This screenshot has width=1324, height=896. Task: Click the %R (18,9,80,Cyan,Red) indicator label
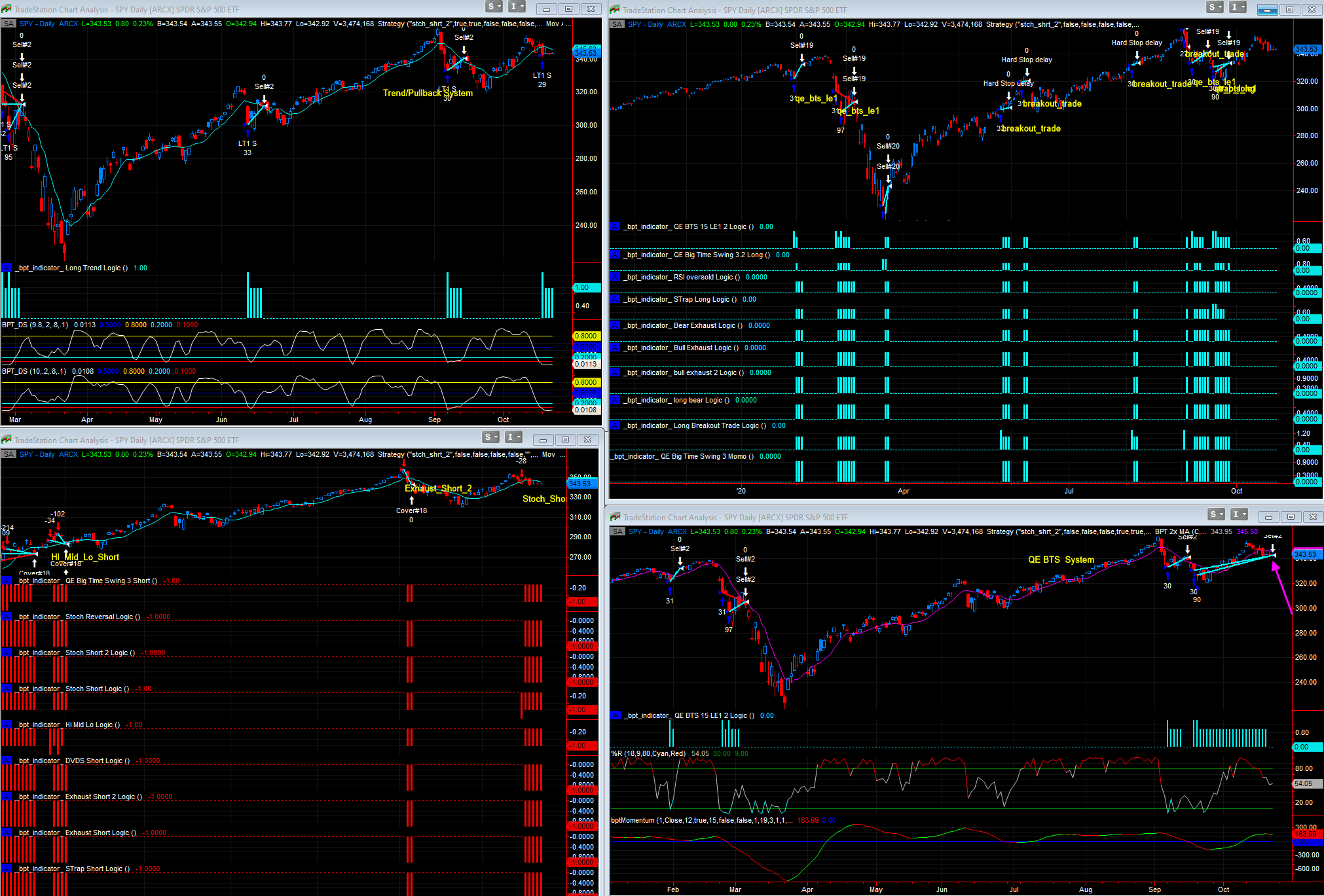[648, 754]
